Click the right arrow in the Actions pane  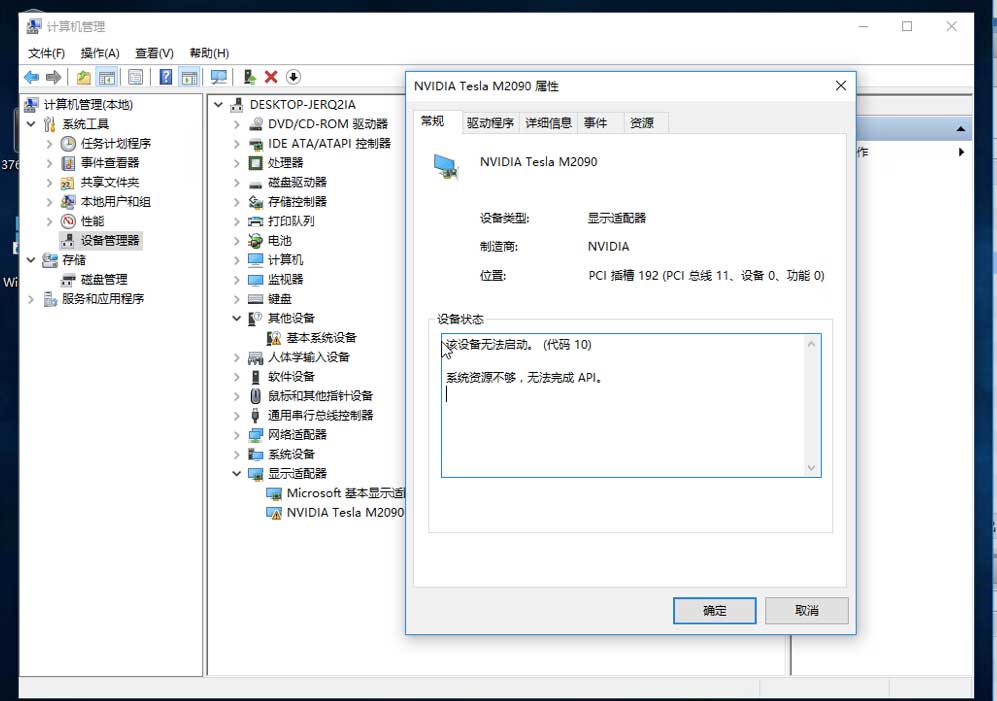[961, 152]
